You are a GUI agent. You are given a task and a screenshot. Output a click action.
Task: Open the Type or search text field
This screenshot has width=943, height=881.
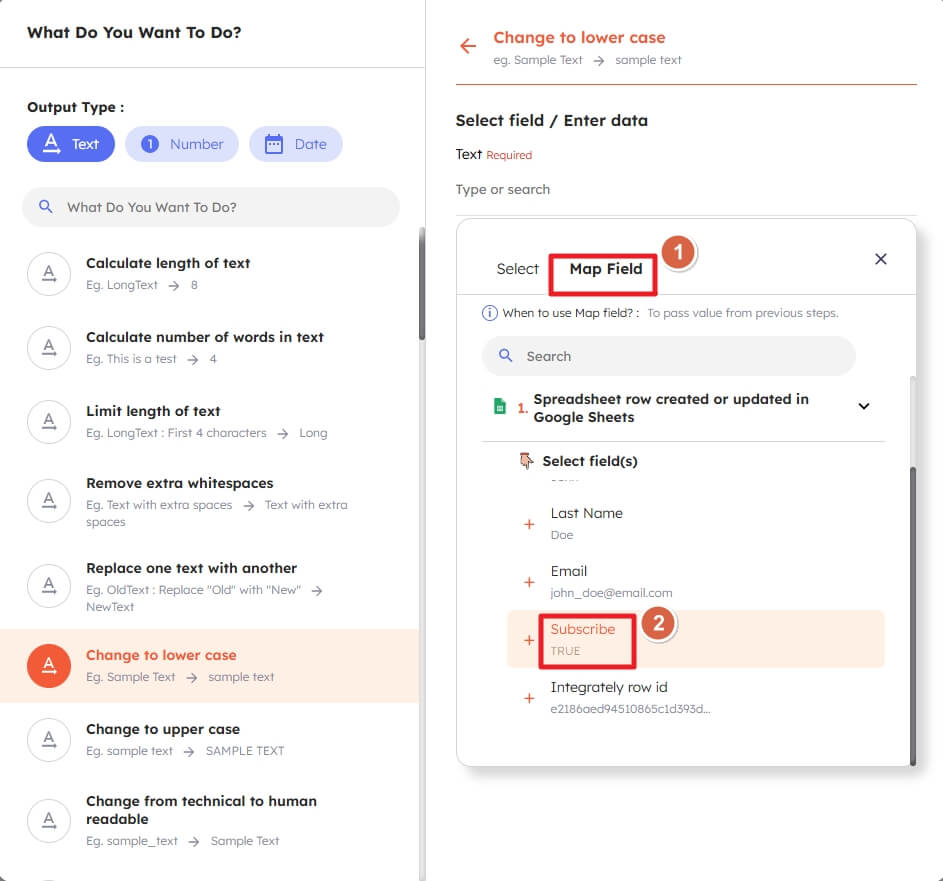tap(685, 190)
